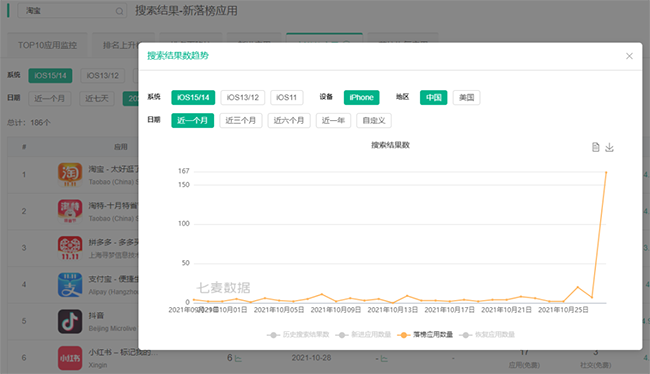The image size is (650, 374).
Task: Click the 淘宝 search input field
Action: tap(72, 11)
